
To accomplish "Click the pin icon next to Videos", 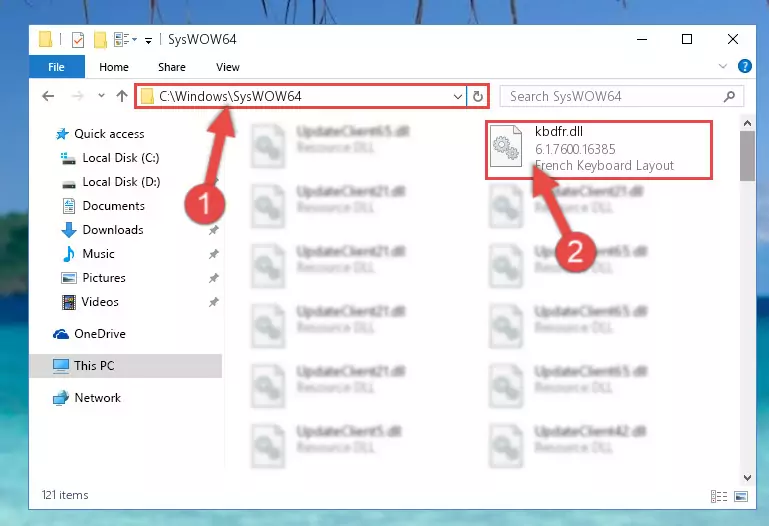I will pos(213,302).
